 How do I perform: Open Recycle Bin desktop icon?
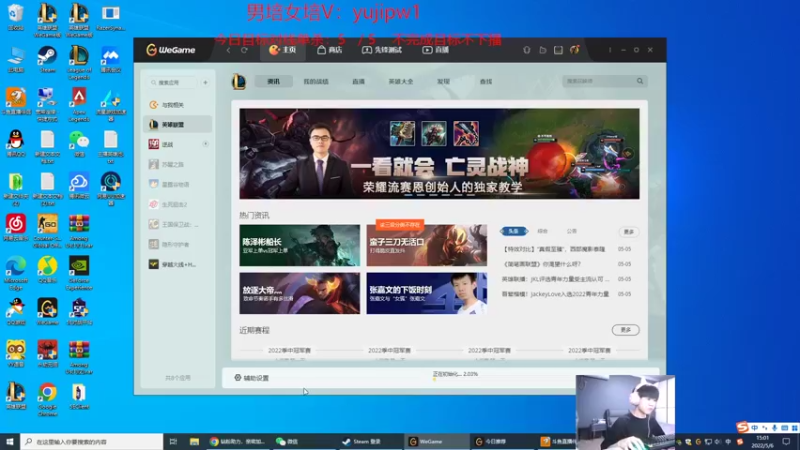point(16,17)
